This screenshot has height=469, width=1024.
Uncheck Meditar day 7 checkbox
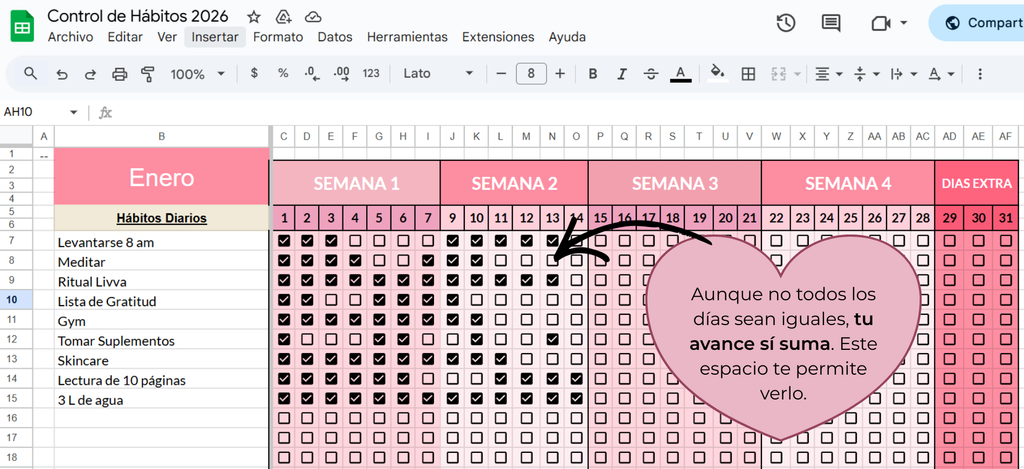pyautogui.click(x=428, y=261)
